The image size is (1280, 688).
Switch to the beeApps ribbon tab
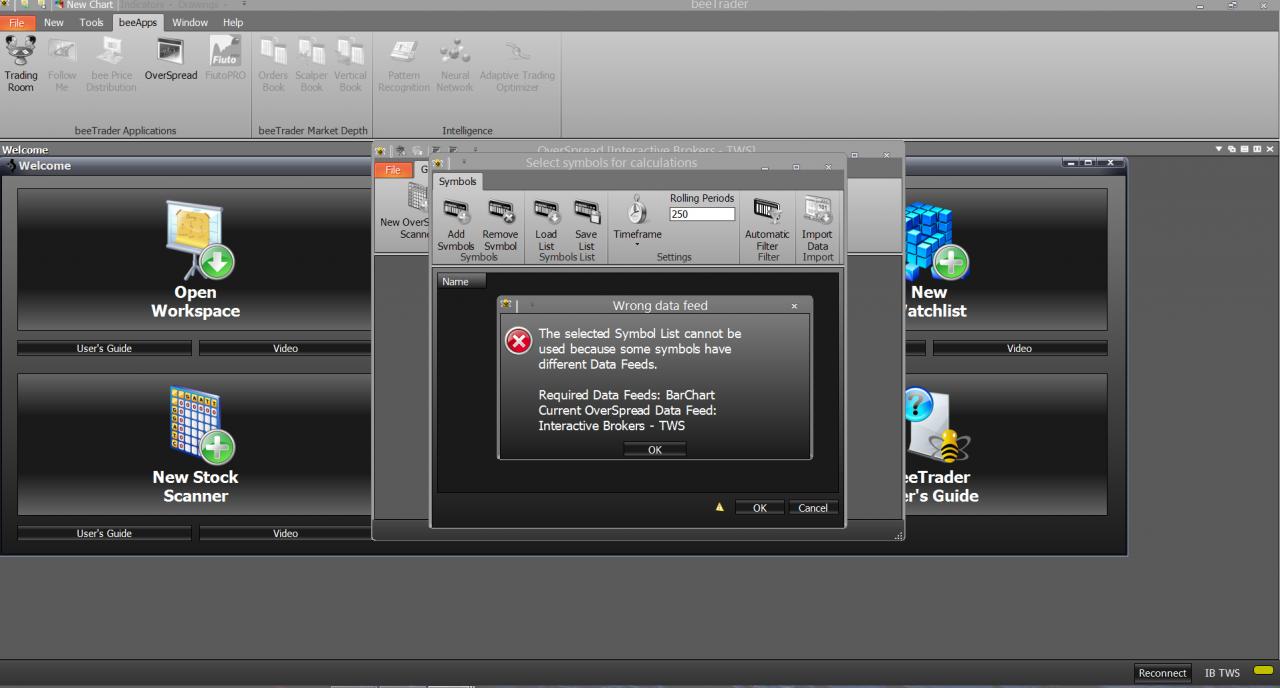click(138, 22)
